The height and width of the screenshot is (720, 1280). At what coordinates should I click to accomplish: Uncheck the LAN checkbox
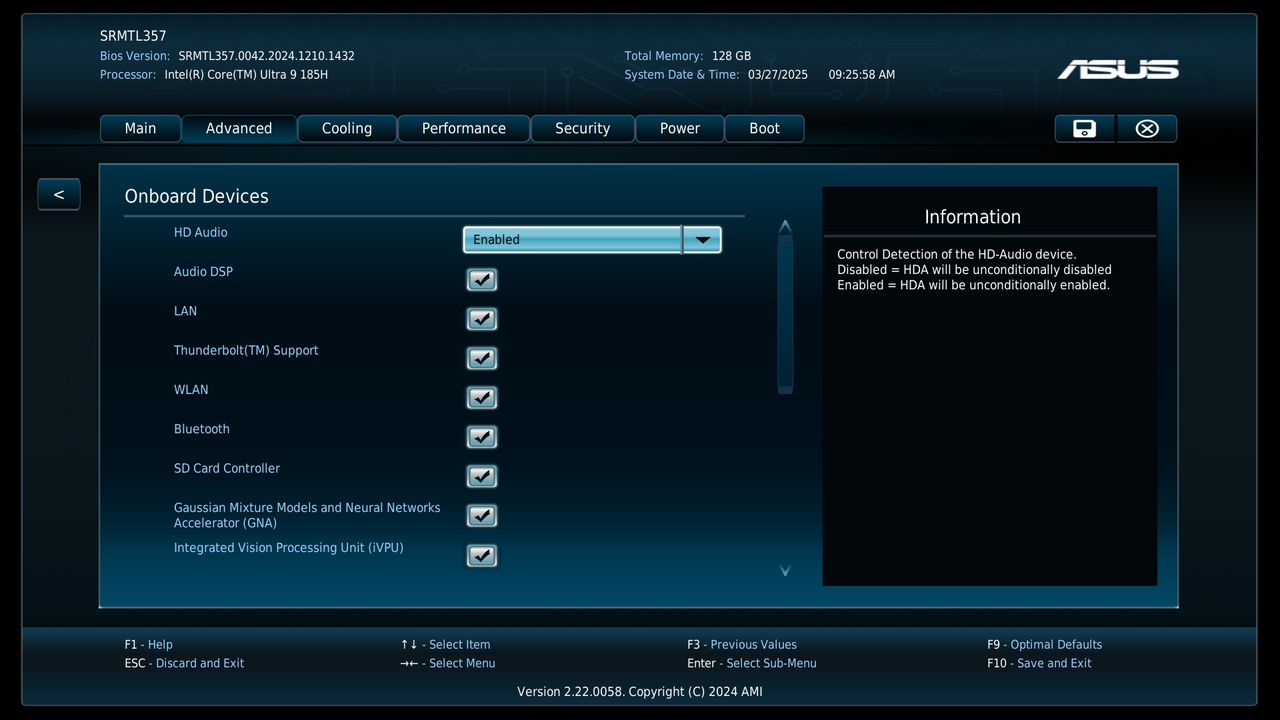pyautogui.click(x=482, y=319)
